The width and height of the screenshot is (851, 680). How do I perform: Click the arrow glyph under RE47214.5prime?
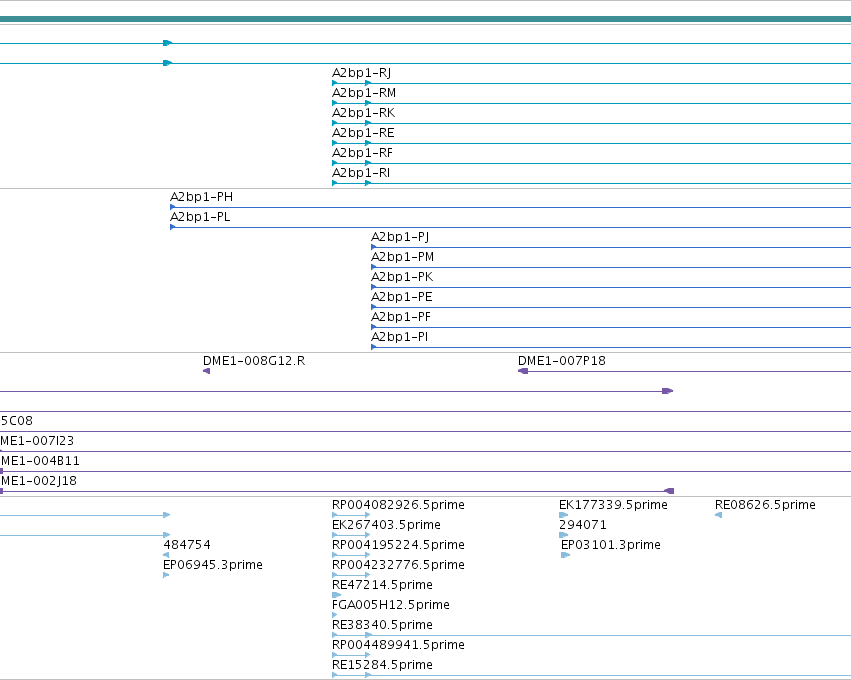click(x=336, y=595)
